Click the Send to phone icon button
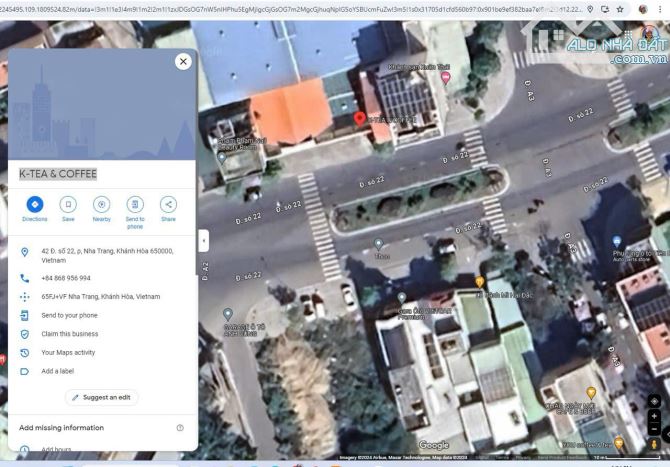Screen dimensions: 670x467 135,204
